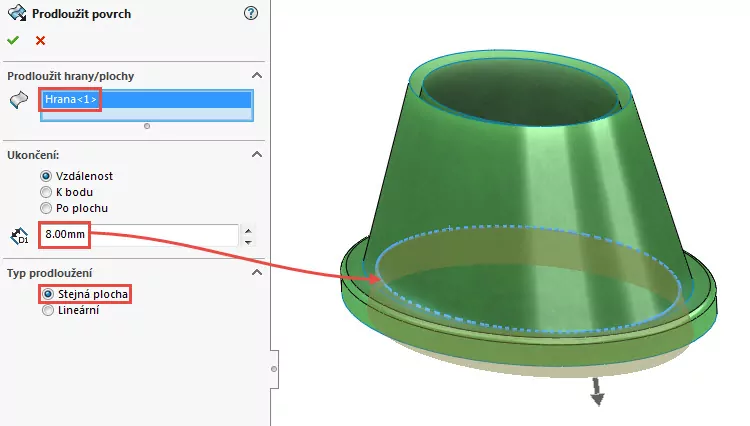Click the selection box resize handle dot
The height and width of the screenshot is (426, 750).
[x=147, y=126]
